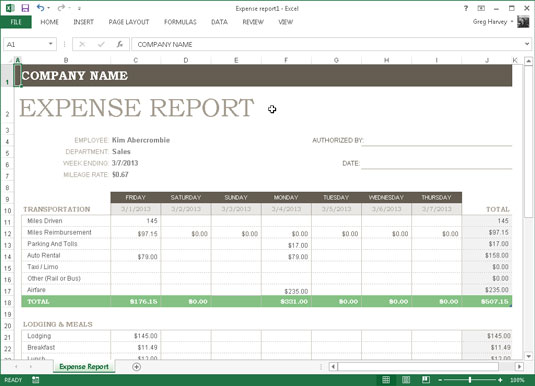
Task: Click the Redo arrow icon
Action: [61, 8]
